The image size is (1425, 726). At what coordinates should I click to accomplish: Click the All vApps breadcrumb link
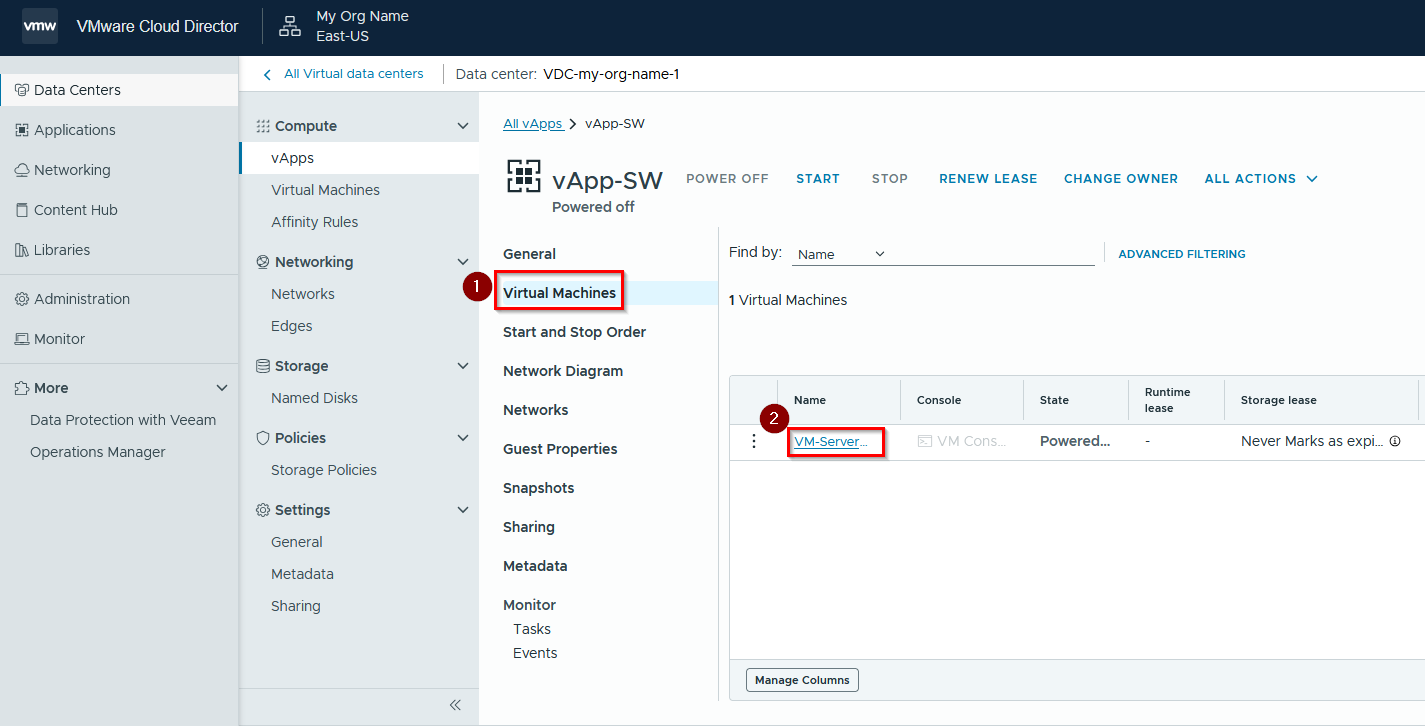533,124
